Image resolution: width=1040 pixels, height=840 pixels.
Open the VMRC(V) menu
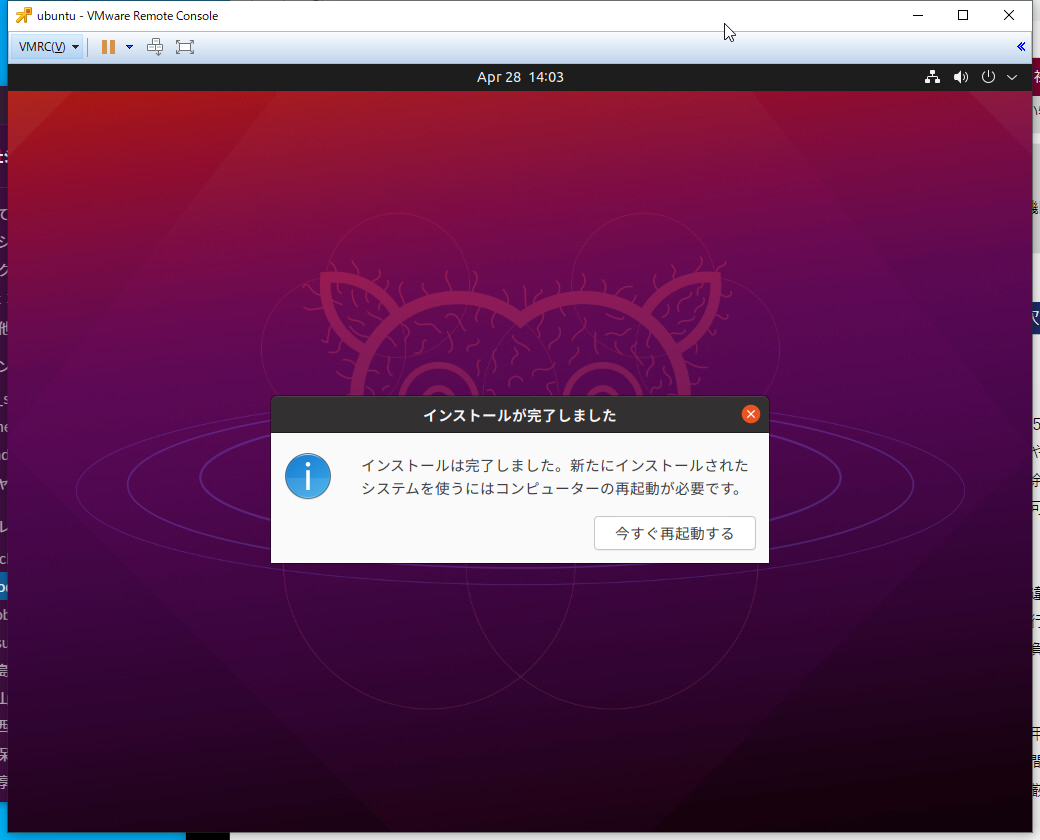pyautogui.click(x=48, y=46)
